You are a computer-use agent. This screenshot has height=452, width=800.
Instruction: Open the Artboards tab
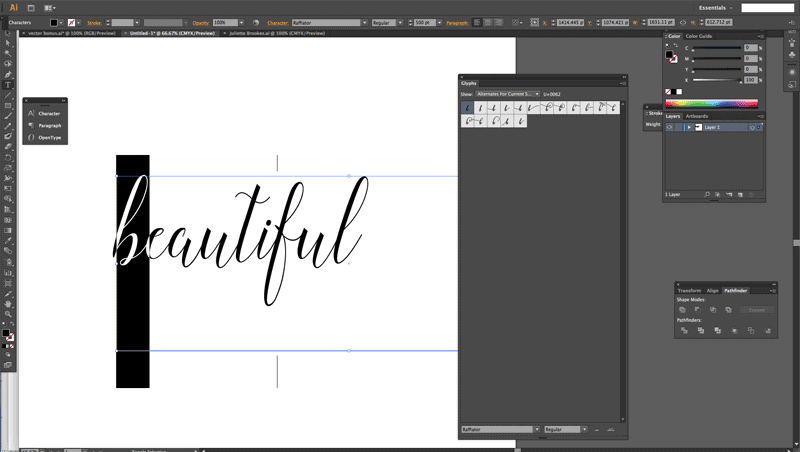696,116
